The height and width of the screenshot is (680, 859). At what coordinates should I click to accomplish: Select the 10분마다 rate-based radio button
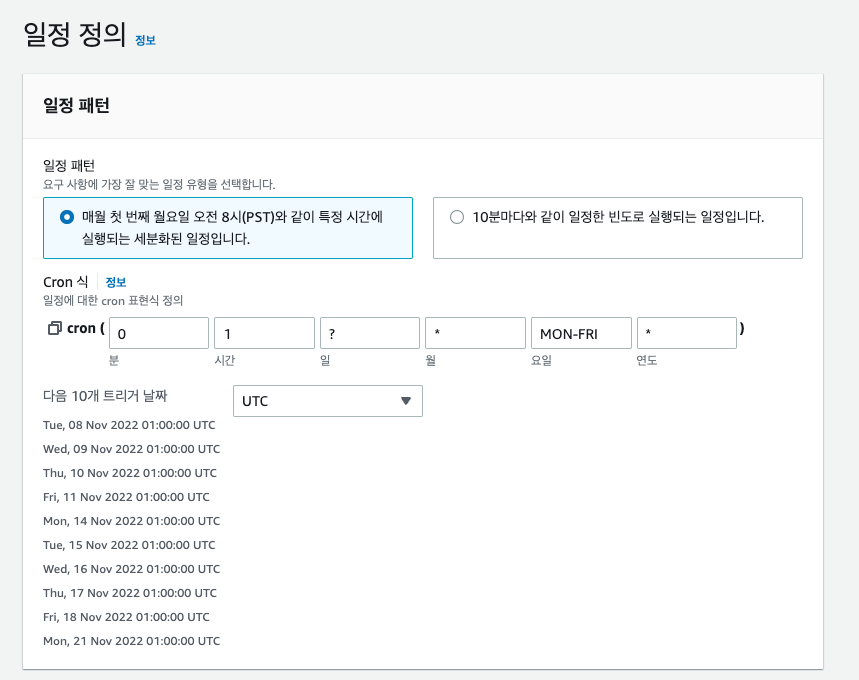[457, 217]
